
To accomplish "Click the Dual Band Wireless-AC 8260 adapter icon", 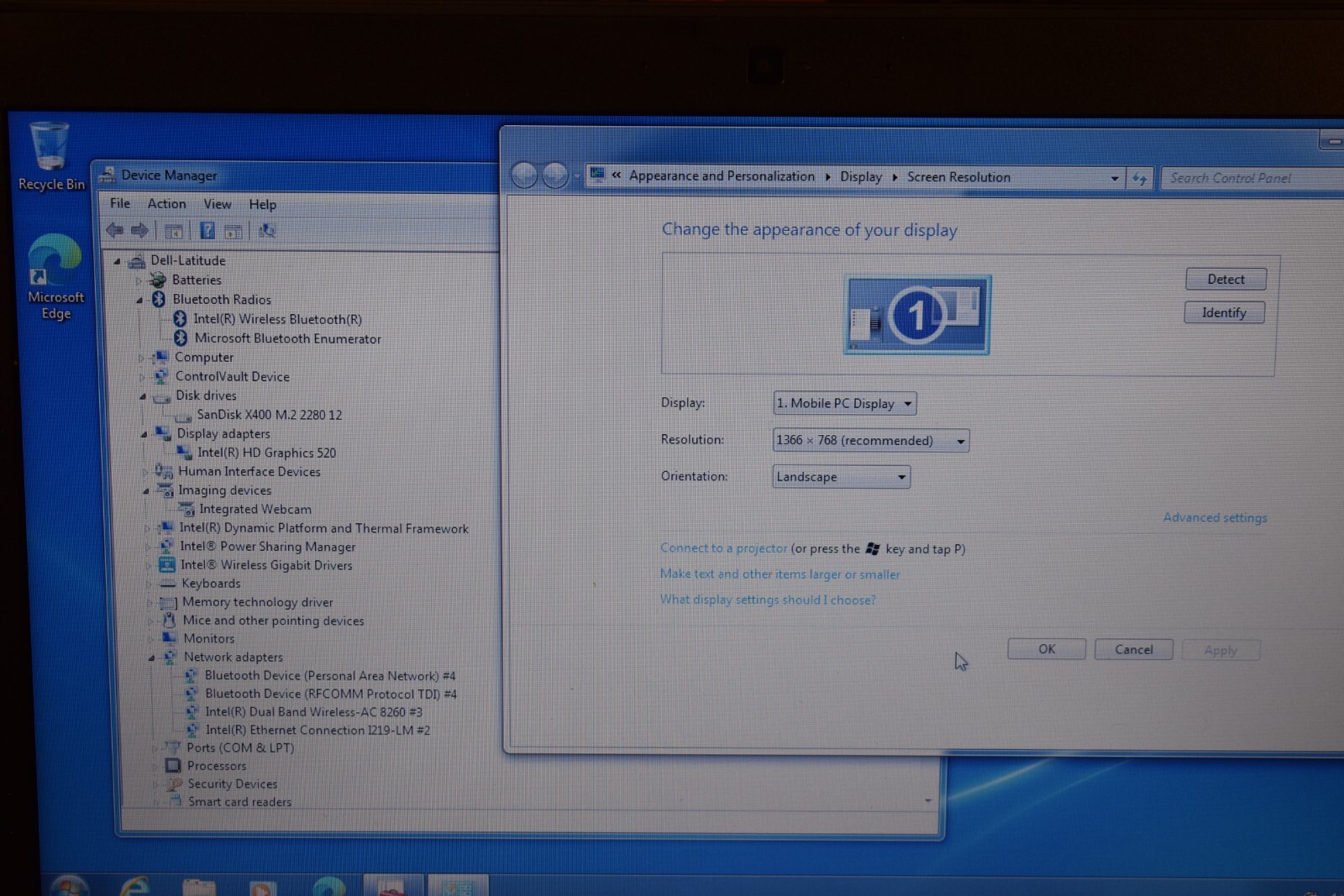I will coord(192,712).
